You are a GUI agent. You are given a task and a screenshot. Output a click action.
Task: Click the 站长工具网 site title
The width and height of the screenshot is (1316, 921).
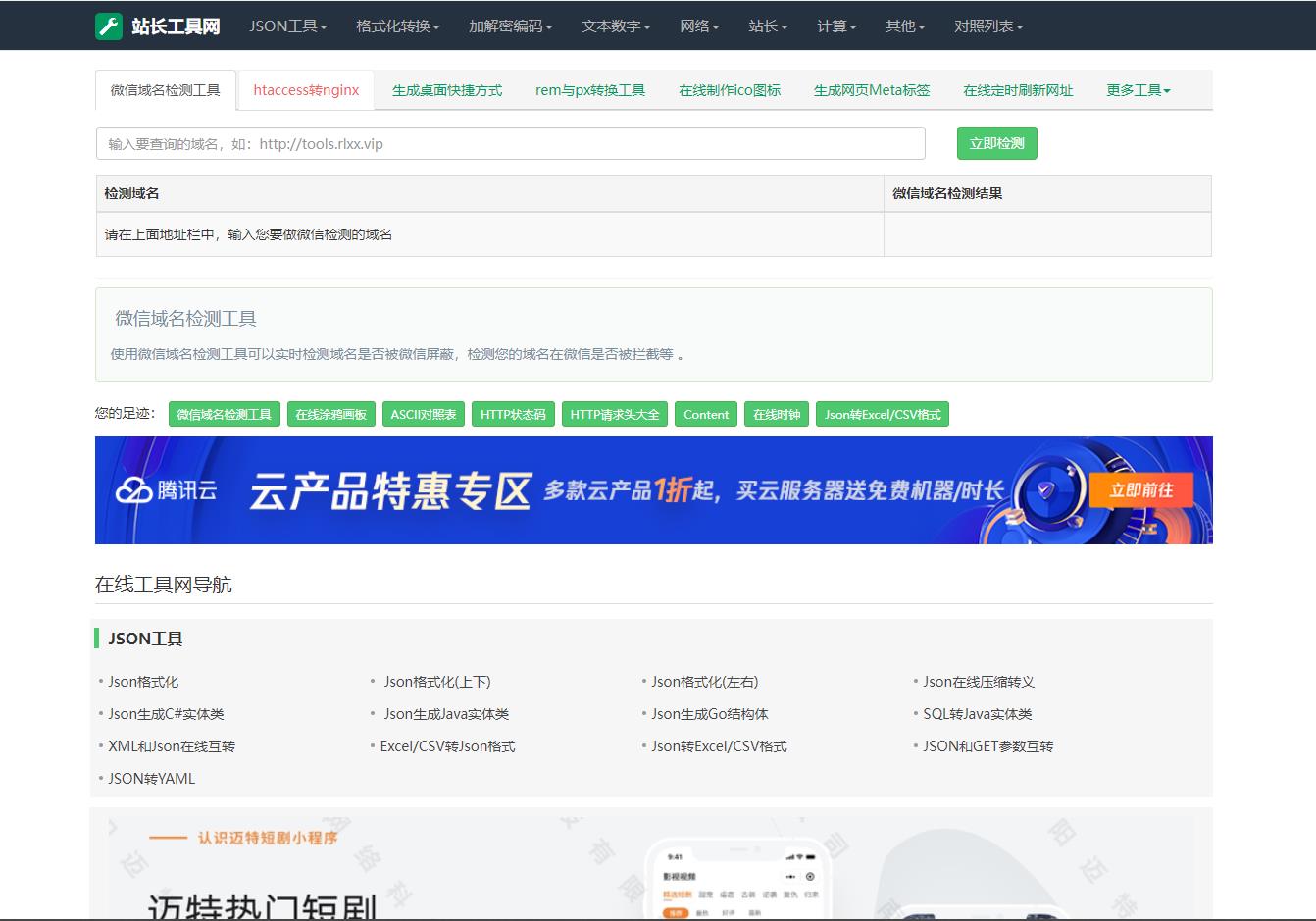(176, 26)
